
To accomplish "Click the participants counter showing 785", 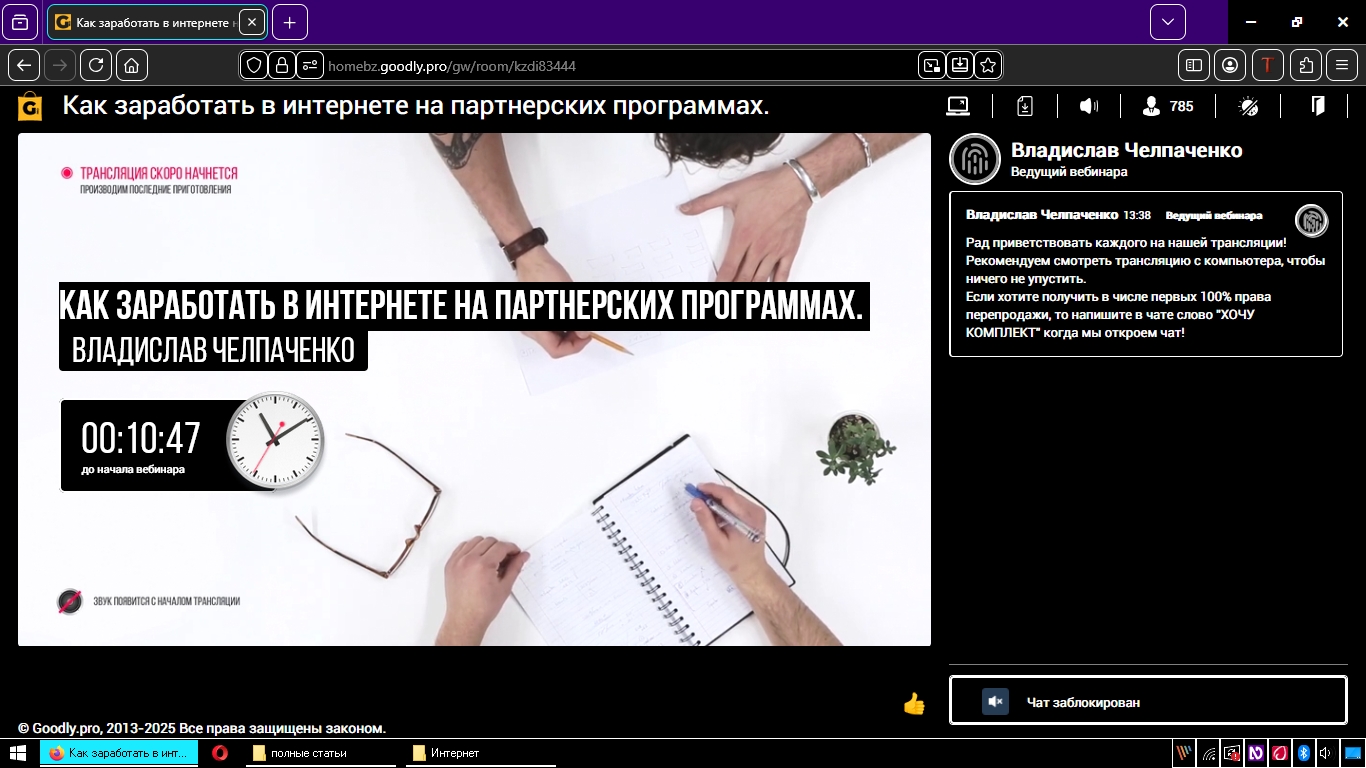I will (1168, 106).
